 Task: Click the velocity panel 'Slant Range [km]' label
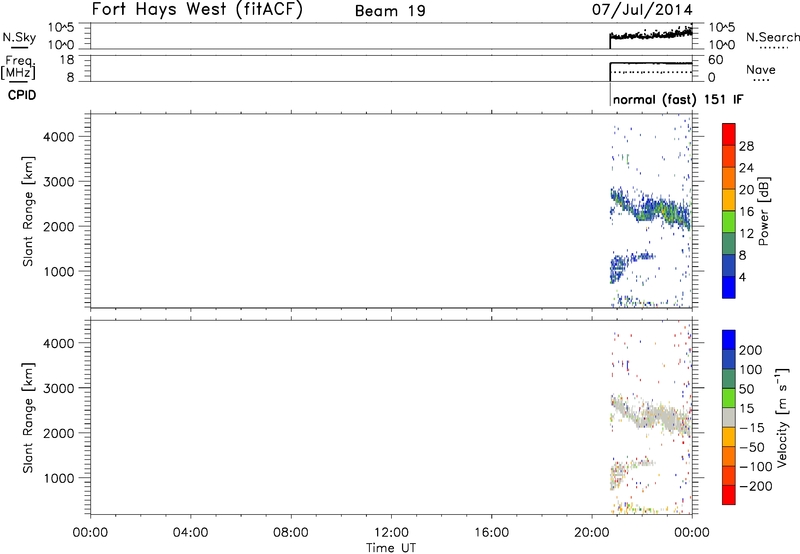coord(29,418)
